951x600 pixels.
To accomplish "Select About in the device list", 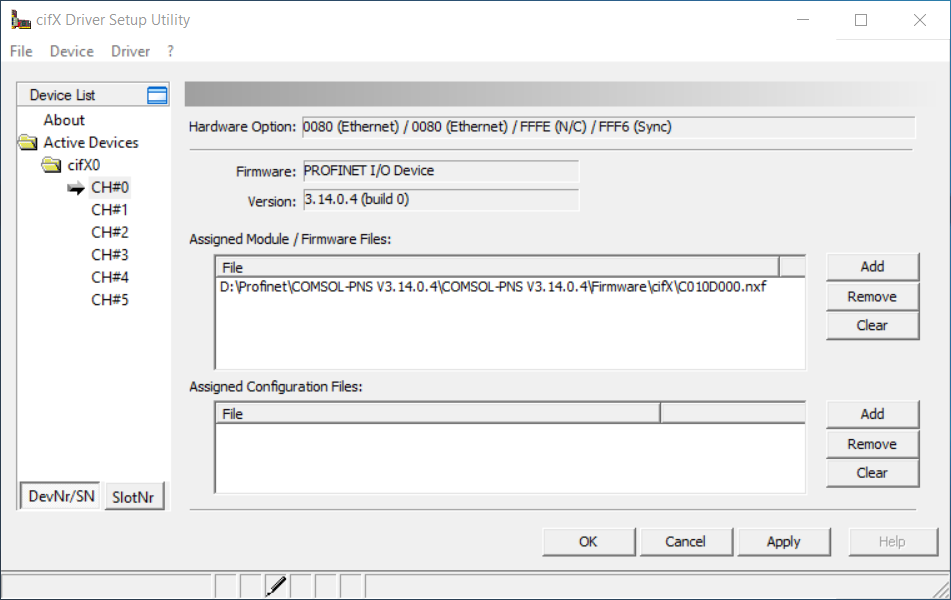I will click(x=64, y=120).
